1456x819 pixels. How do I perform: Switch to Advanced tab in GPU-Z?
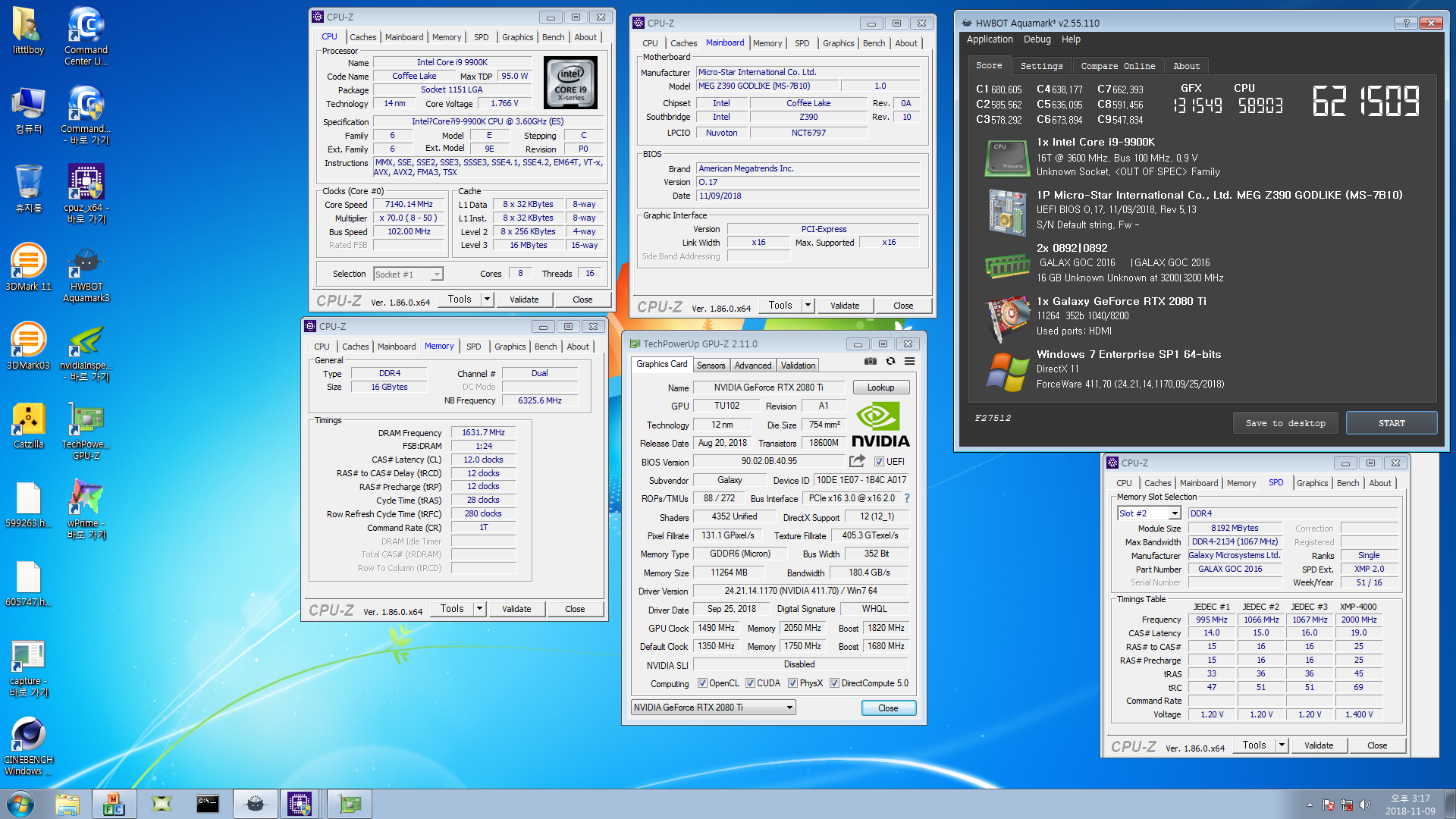pyautogui.click(x=752, y=366)
